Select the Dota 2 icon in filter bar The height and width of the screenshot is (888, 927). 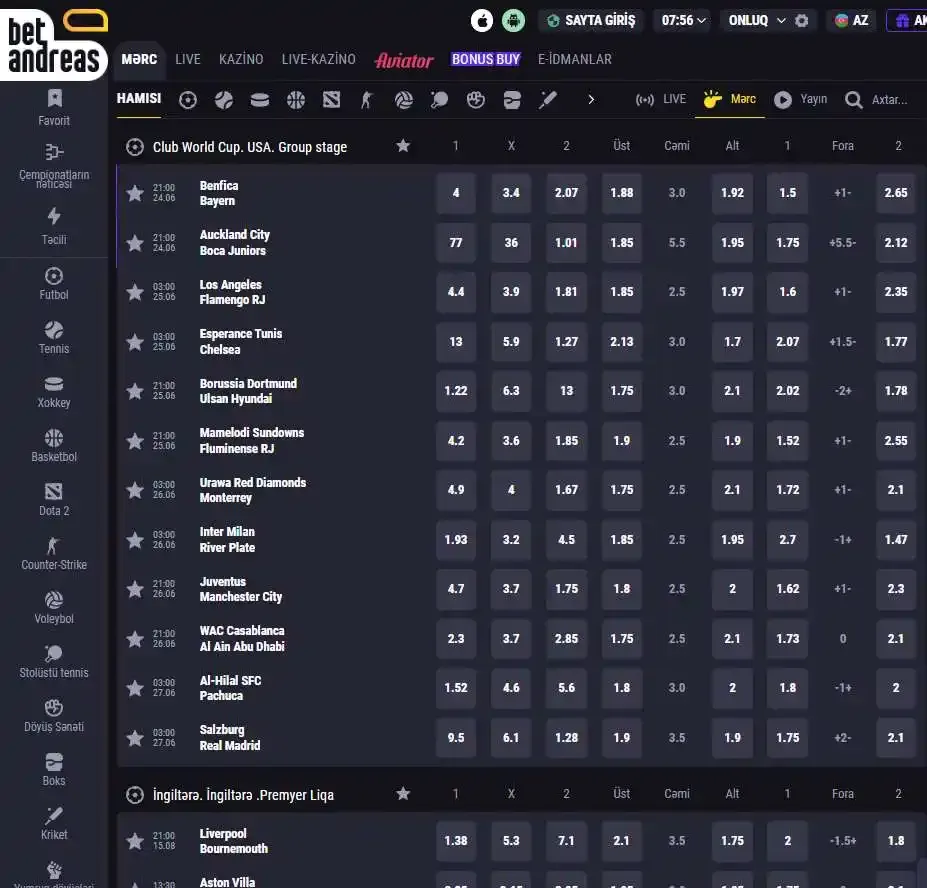332,100
